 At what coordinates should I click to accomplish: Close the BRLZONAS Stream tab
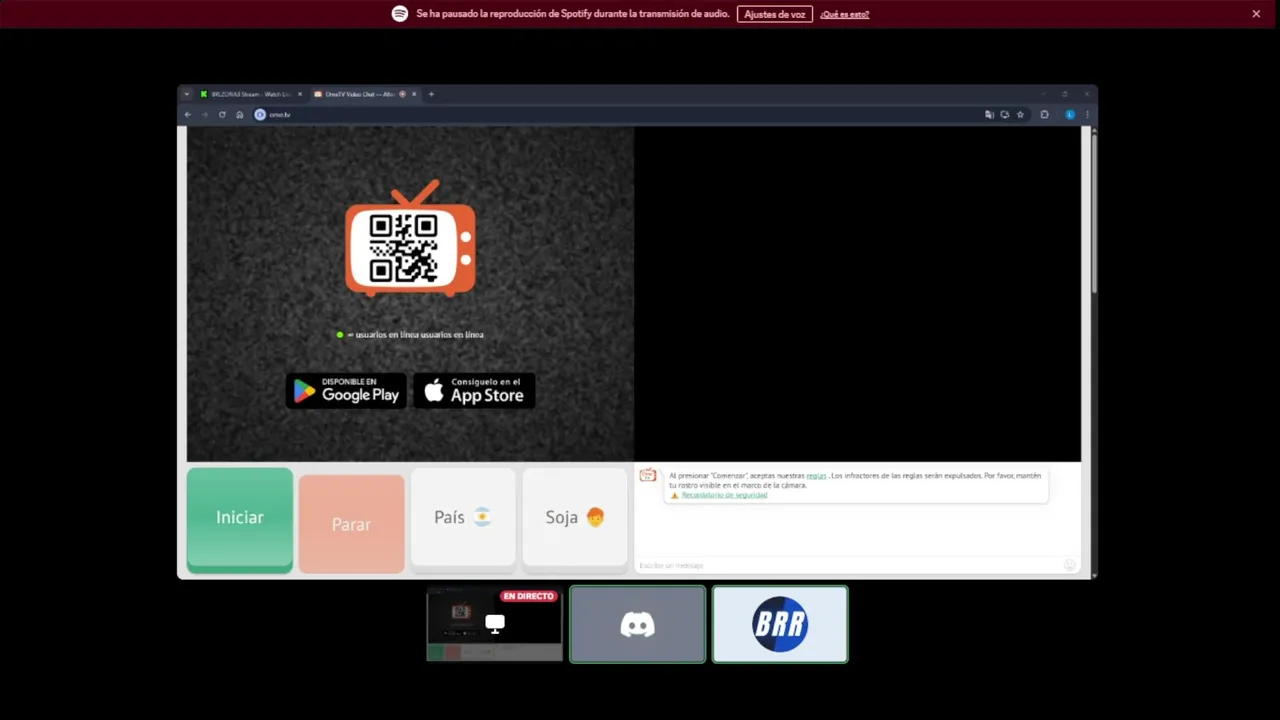(299, 94)
